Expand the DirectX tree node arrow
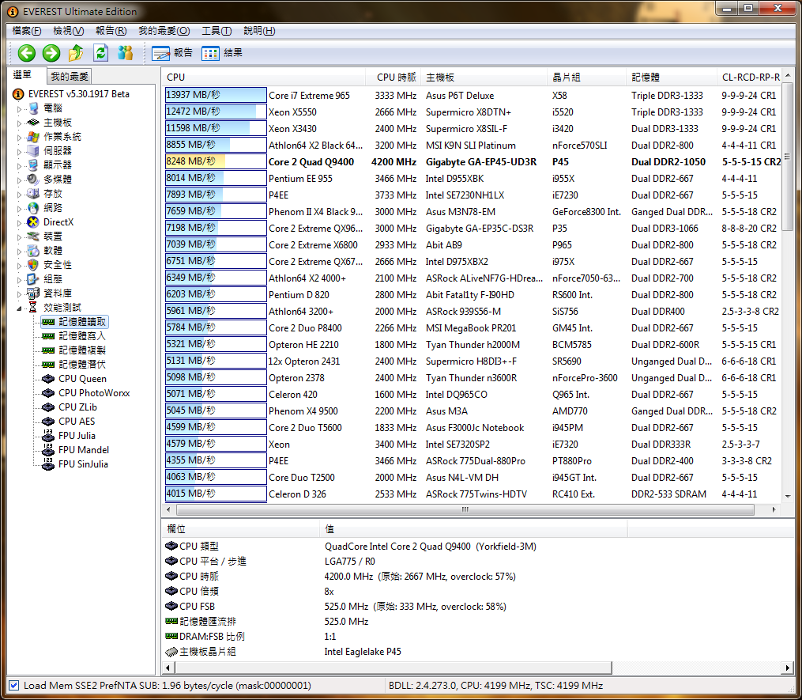The image size is (802, 700). (19, 222)
